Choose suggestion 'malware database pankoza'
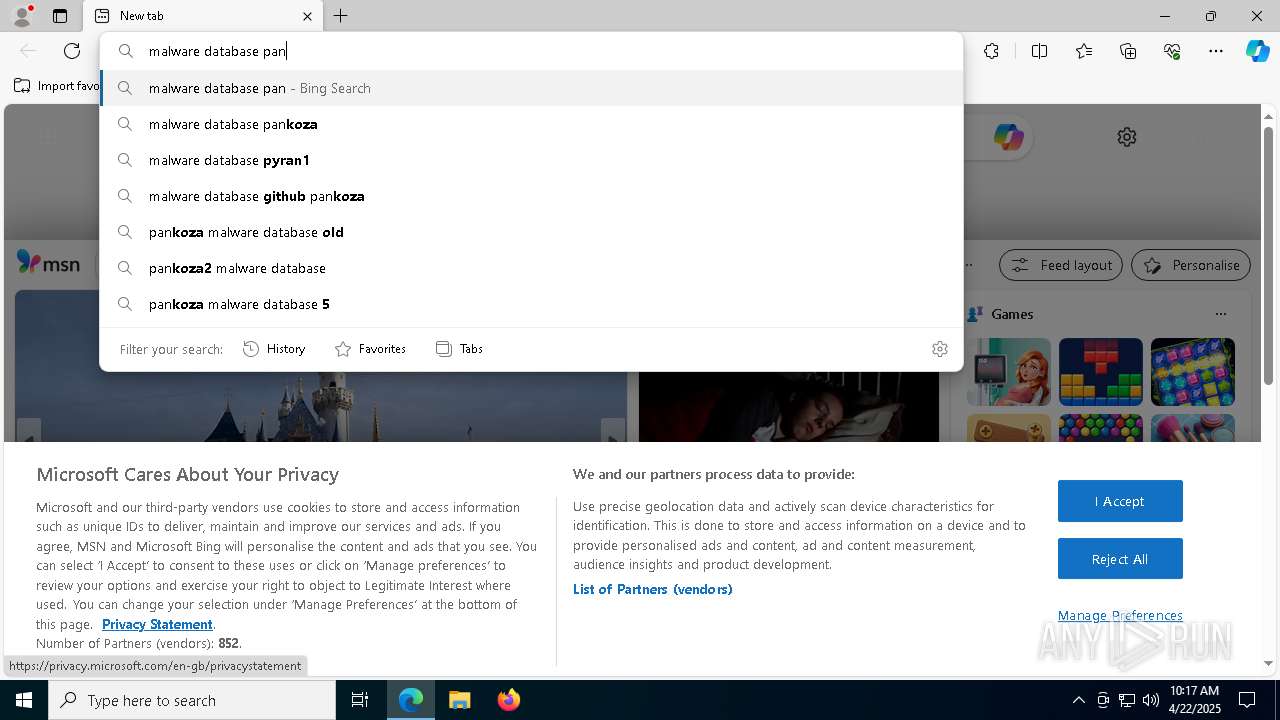This screenshot has width=1280, height=720. coord(531,124)
